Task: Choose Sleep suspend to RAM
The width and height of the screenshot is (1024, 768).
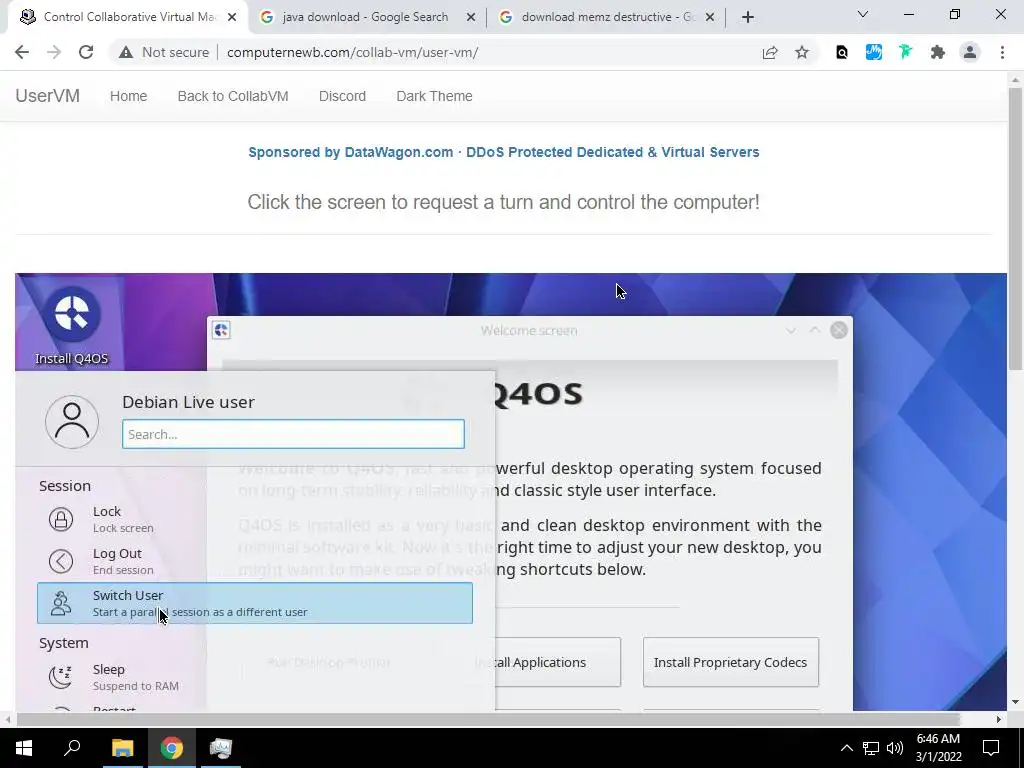Action: click(255, 677)
